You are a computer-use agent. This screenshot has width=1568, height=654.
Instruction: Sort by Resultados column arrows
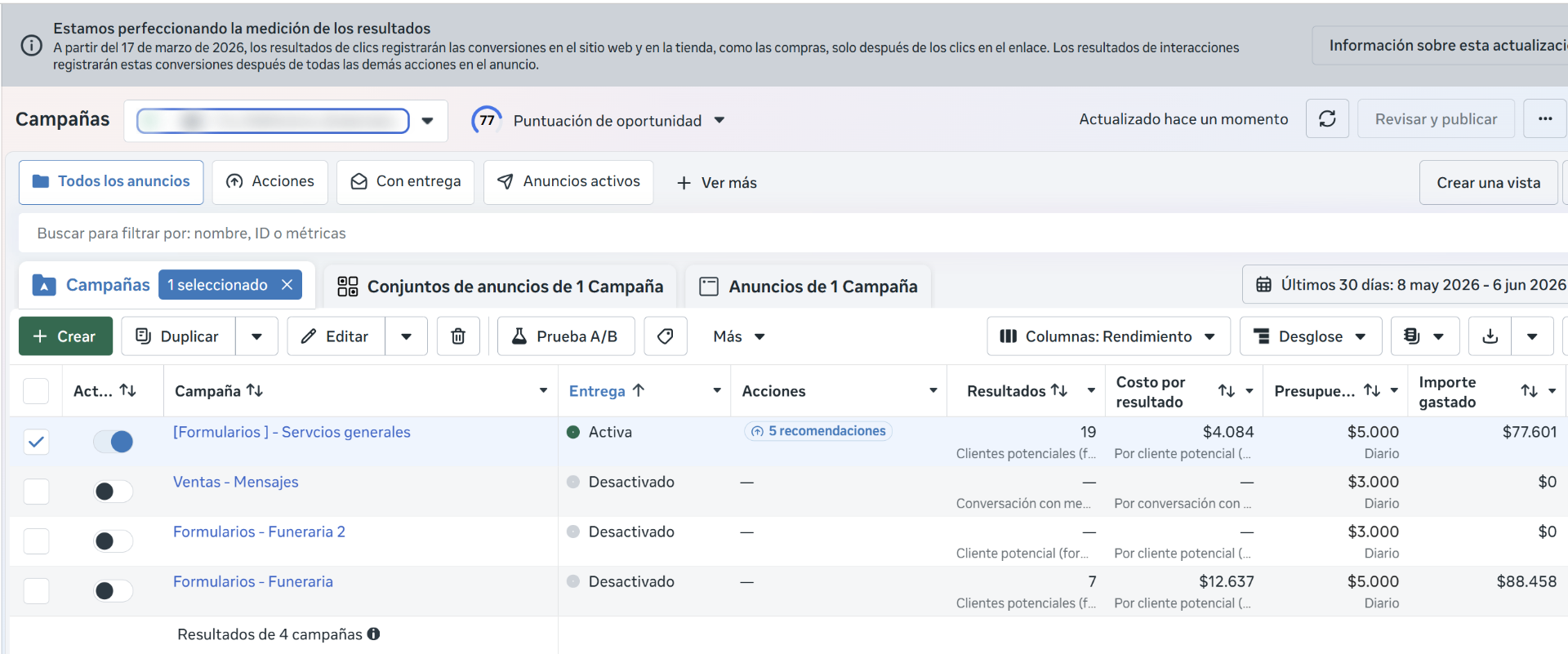pyautogui.click(x=1059, y=390)
